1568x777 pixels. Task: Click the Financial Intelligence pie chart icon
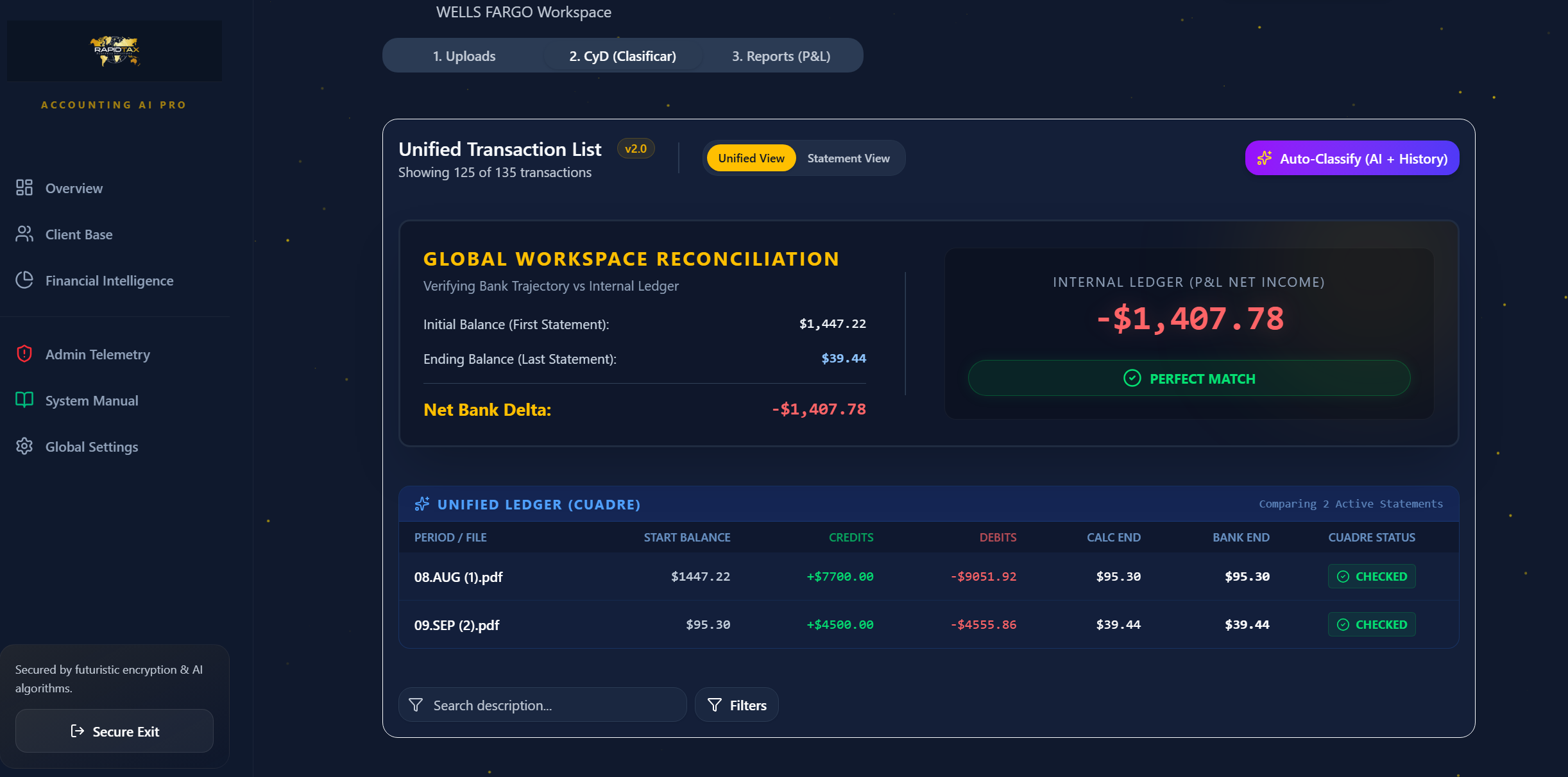tap(24, 280)
